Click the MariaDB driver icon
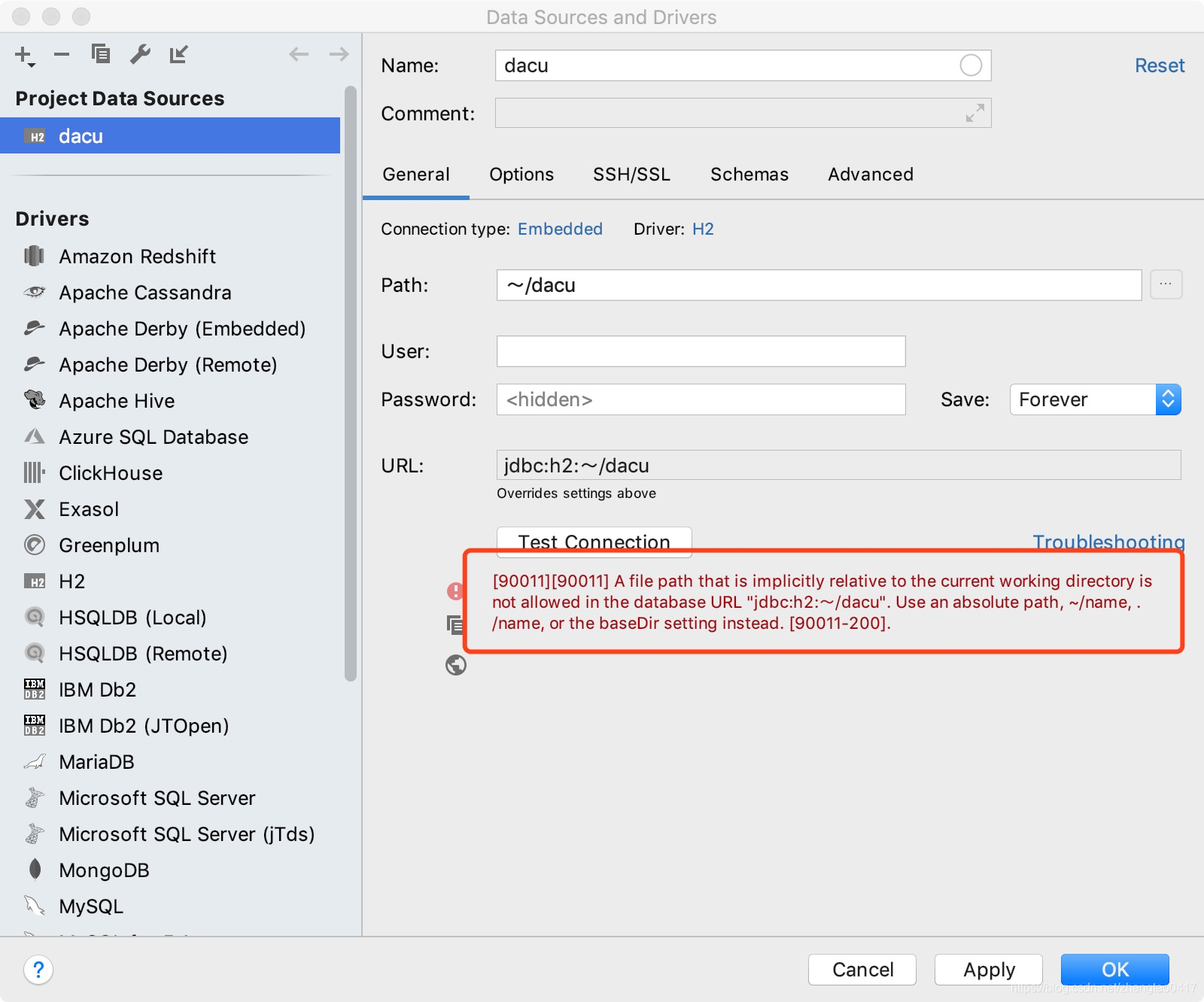Viewport: 1204px width, 1002px height. click(x=35, y=762)
